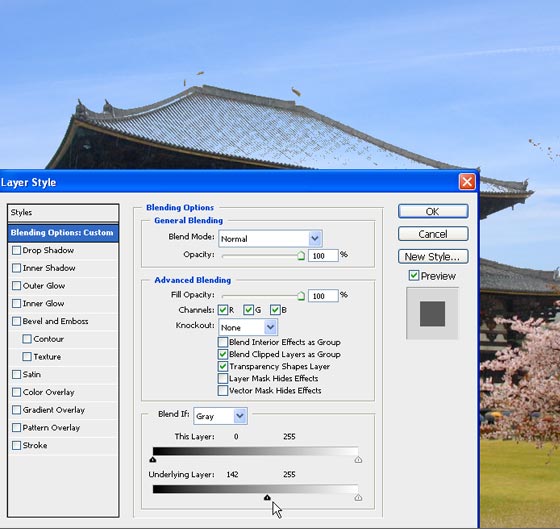The height and width of the screenshot is (529, 560).
Task: Click the Opacity slider handle
Action: point(301,255)
